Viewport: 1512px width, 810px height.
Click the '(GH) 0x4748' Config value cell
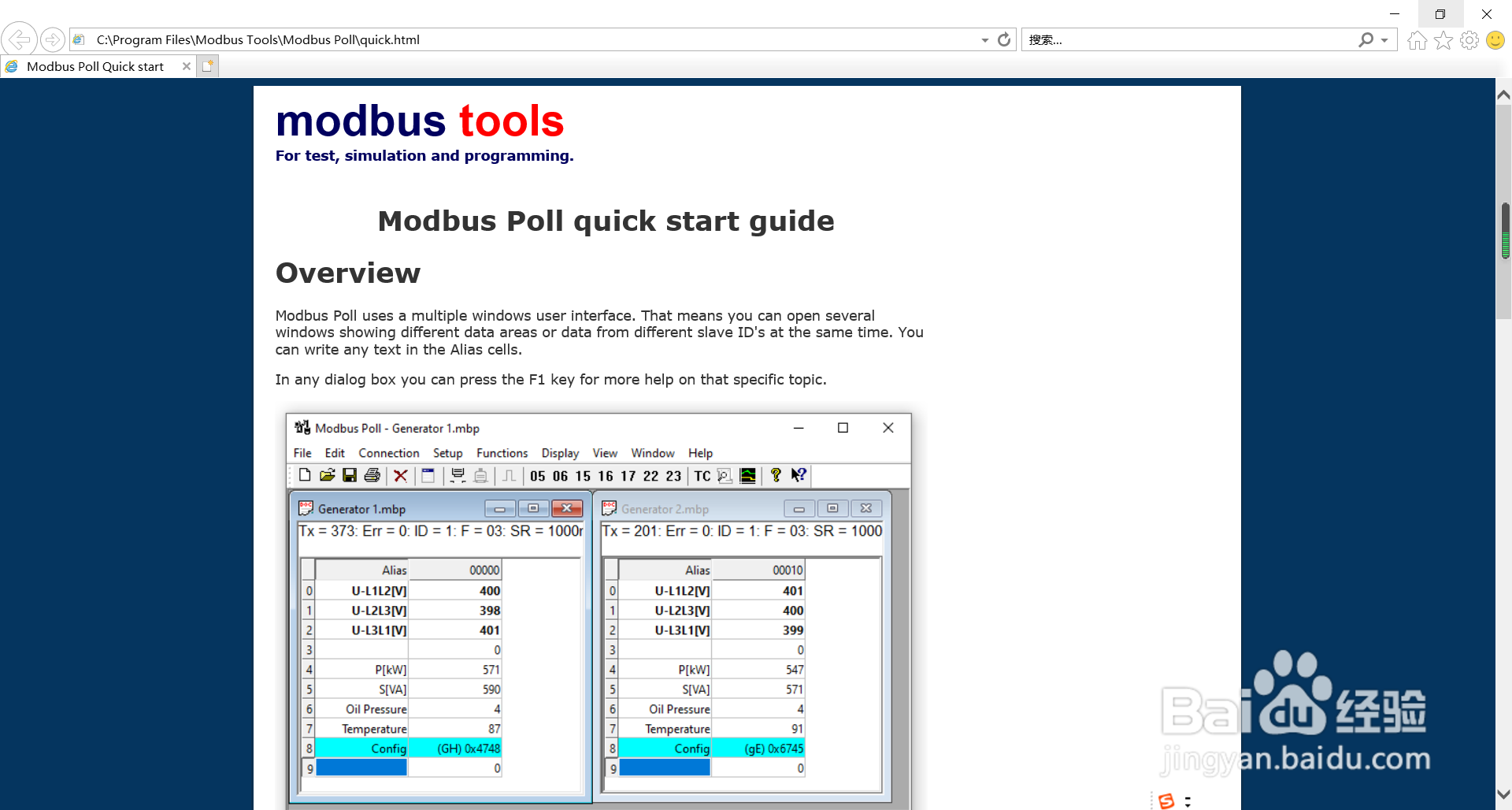(455, 749)
